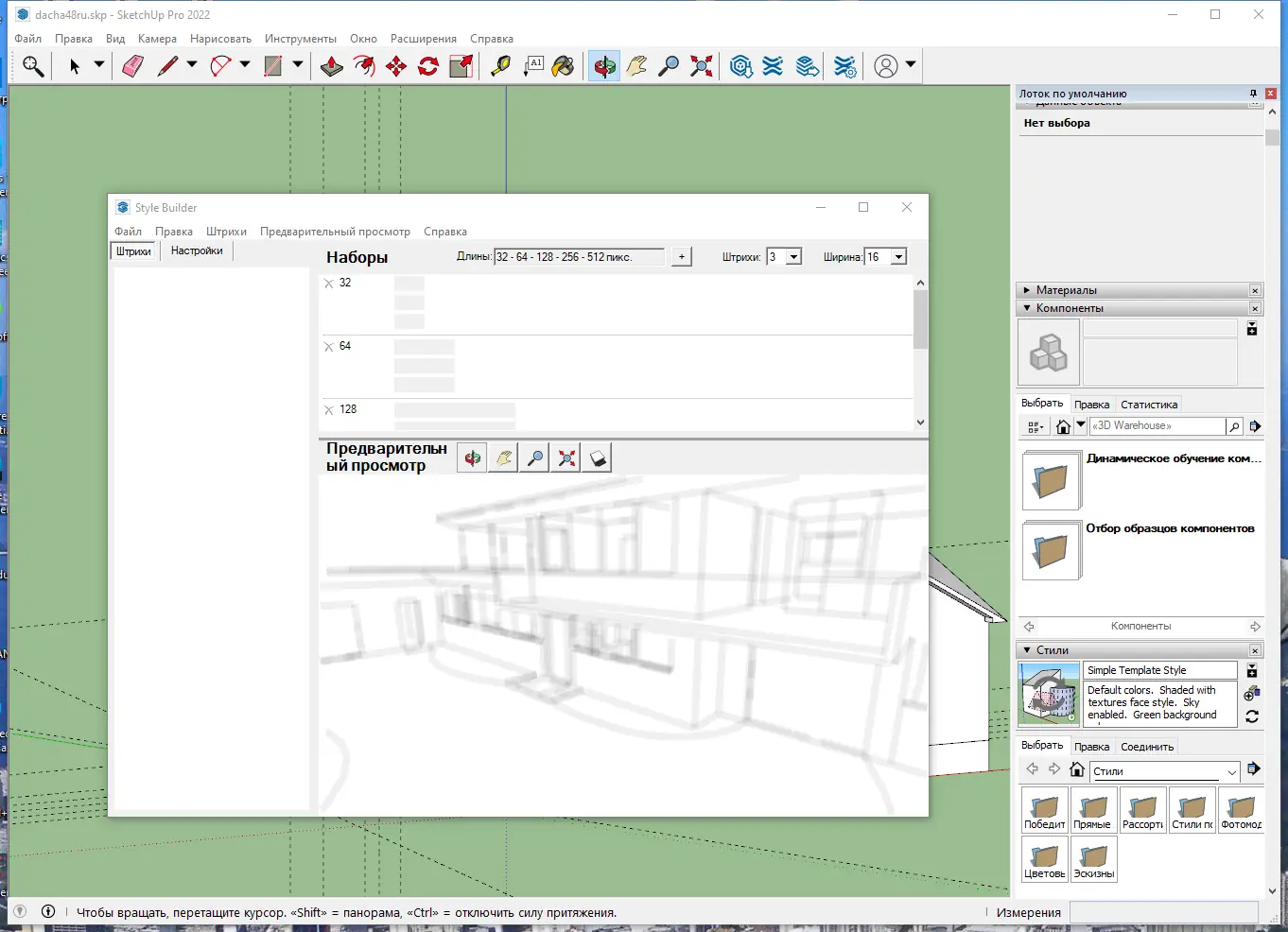Collapse the Стили panel
Viewport: 1288px width, 932px height.
1027,650
